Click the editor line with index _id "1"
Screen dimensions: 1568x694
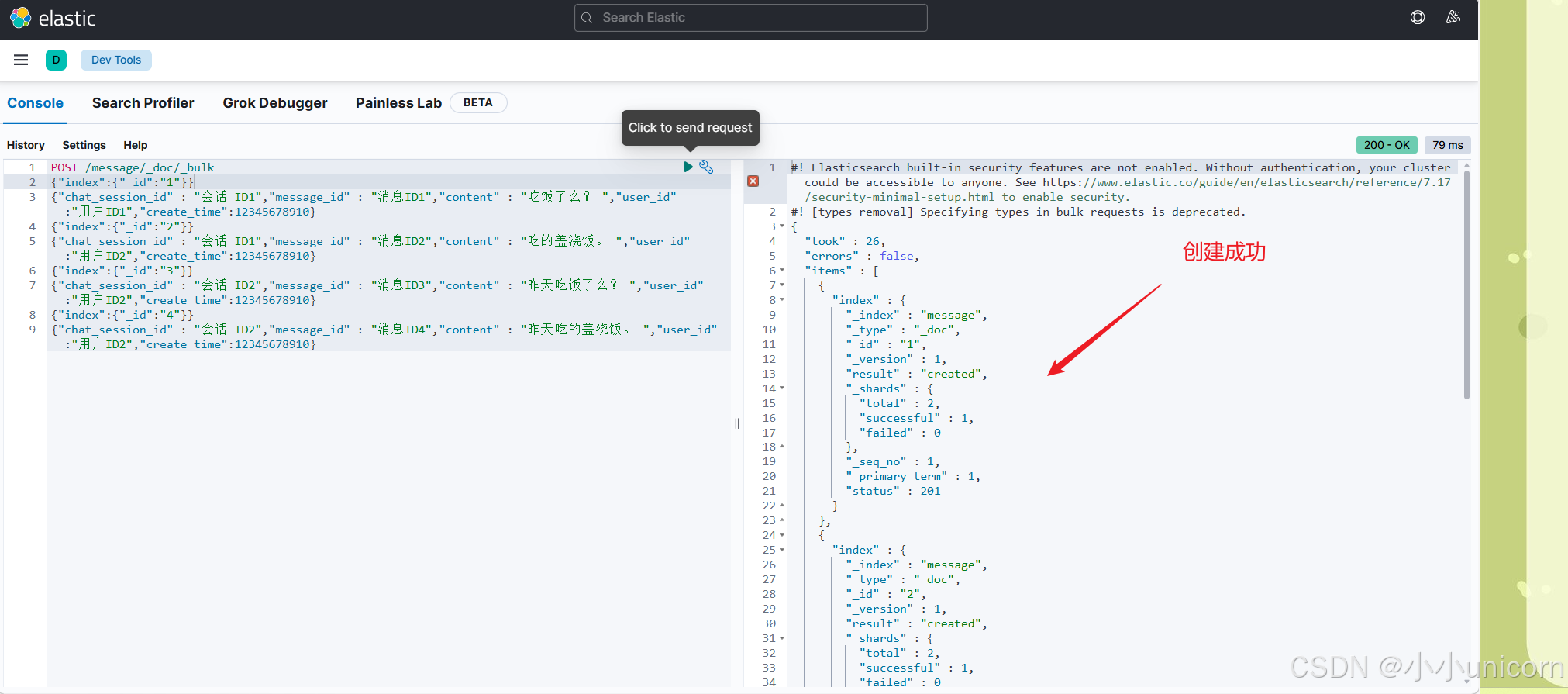tap(122, 182)
